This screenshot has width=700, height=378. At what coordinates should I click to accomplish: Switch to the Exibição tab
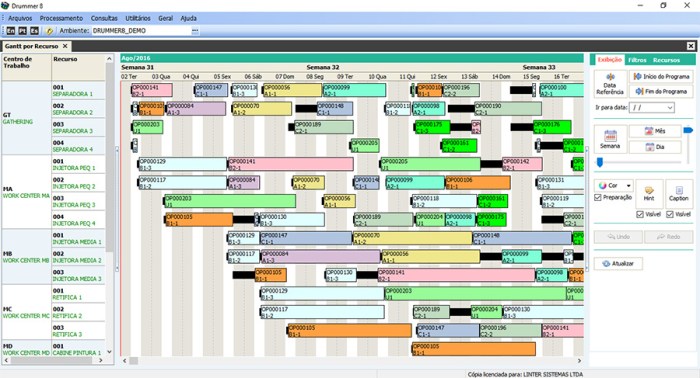click(609, 60)
